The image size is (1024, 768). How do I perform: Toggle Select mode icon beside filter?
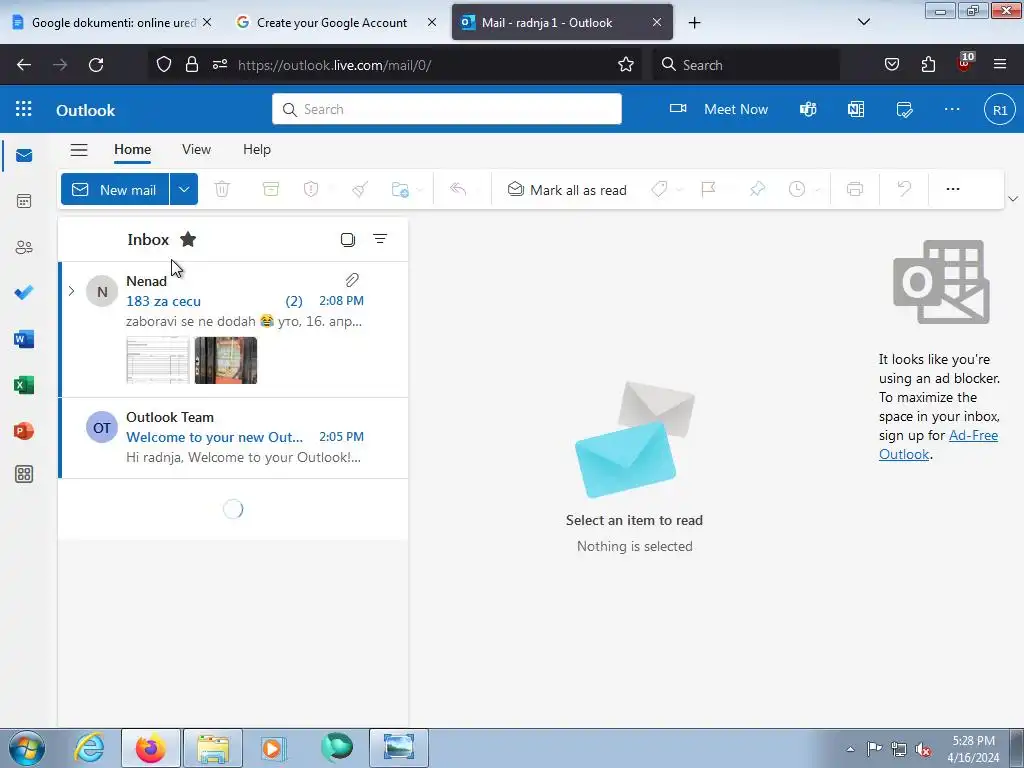348,239
